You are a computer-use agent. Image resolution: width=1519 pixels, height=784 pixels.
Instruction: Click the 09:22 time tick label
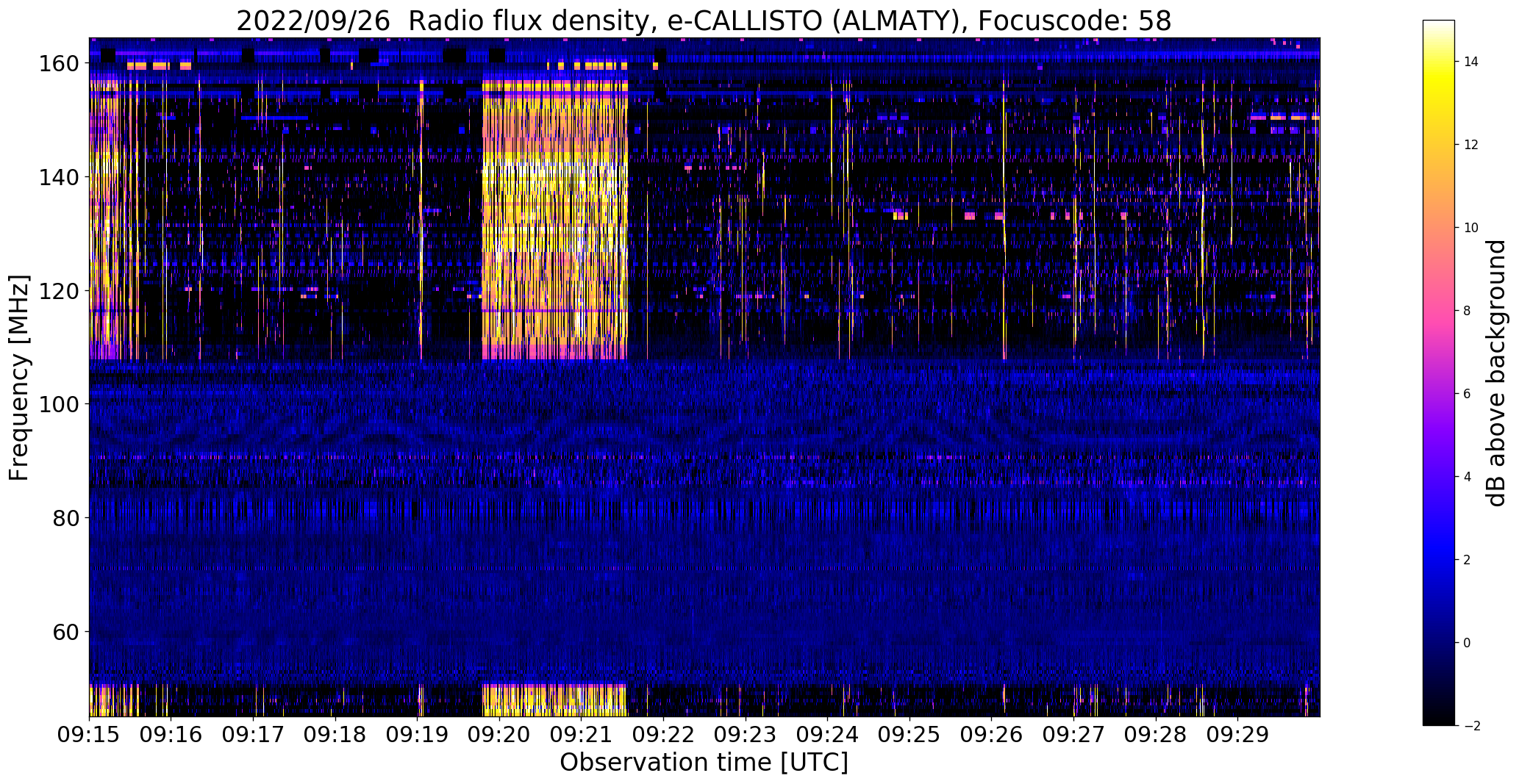[x=663, y=735]
